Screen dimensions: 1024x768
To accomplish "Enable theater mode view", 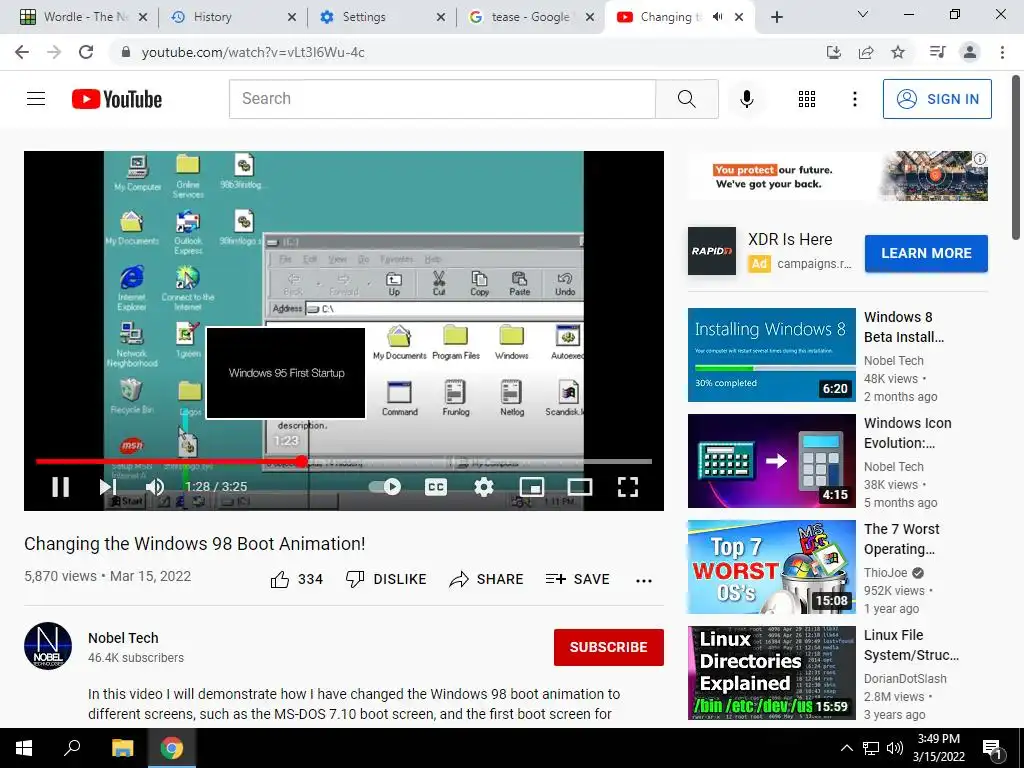I will point(580,487).
